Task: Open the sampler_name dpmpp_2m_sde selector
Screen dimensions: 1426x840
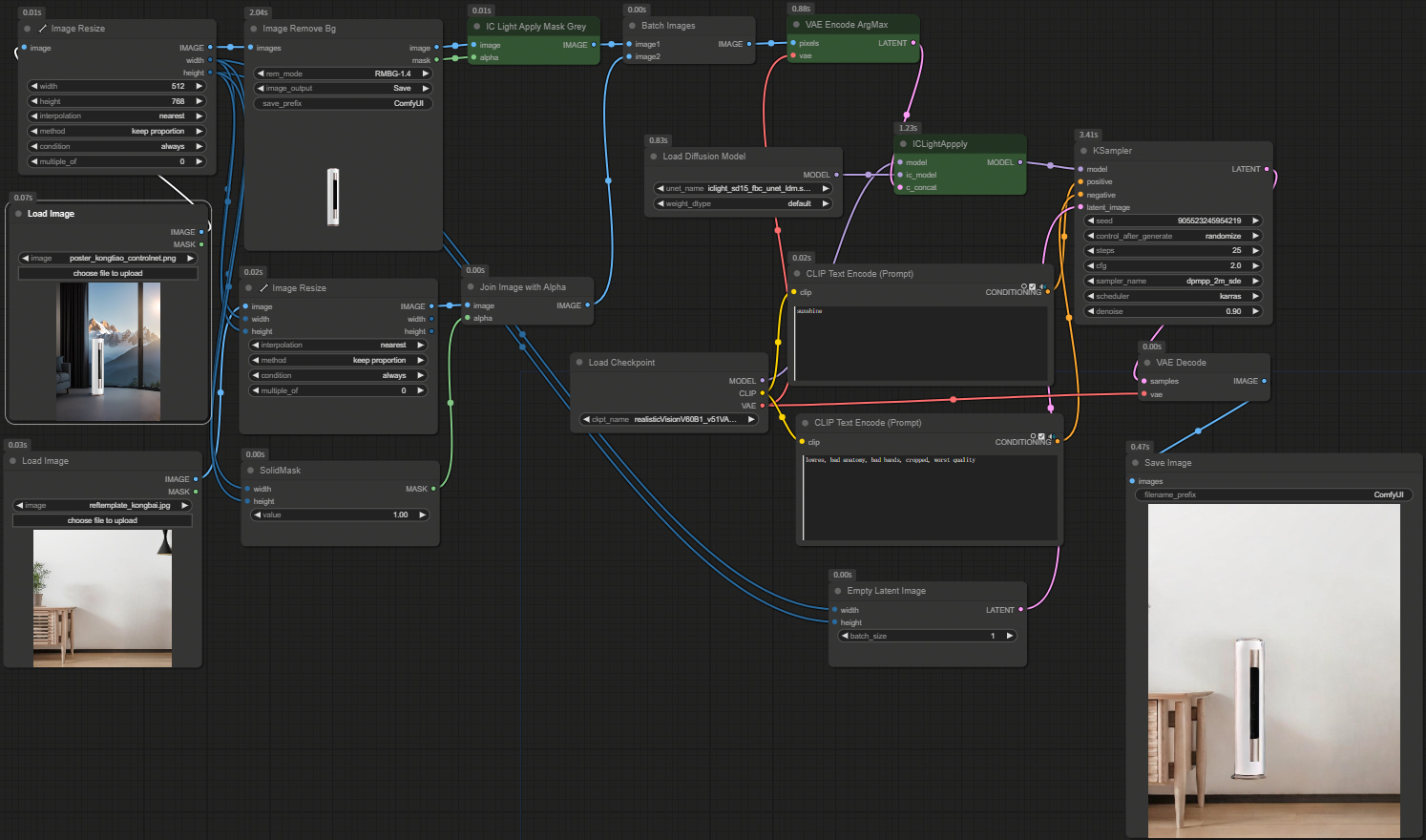Action: coord(1172,281)
